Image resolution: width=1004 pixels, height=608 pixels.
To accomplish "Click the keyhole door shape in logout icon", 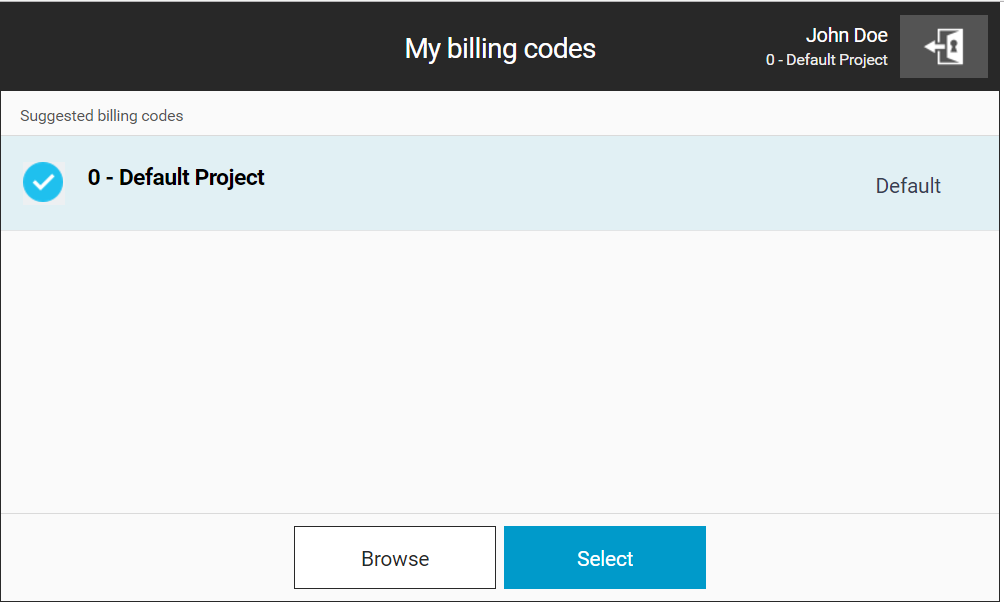I will tap(952, 47).
